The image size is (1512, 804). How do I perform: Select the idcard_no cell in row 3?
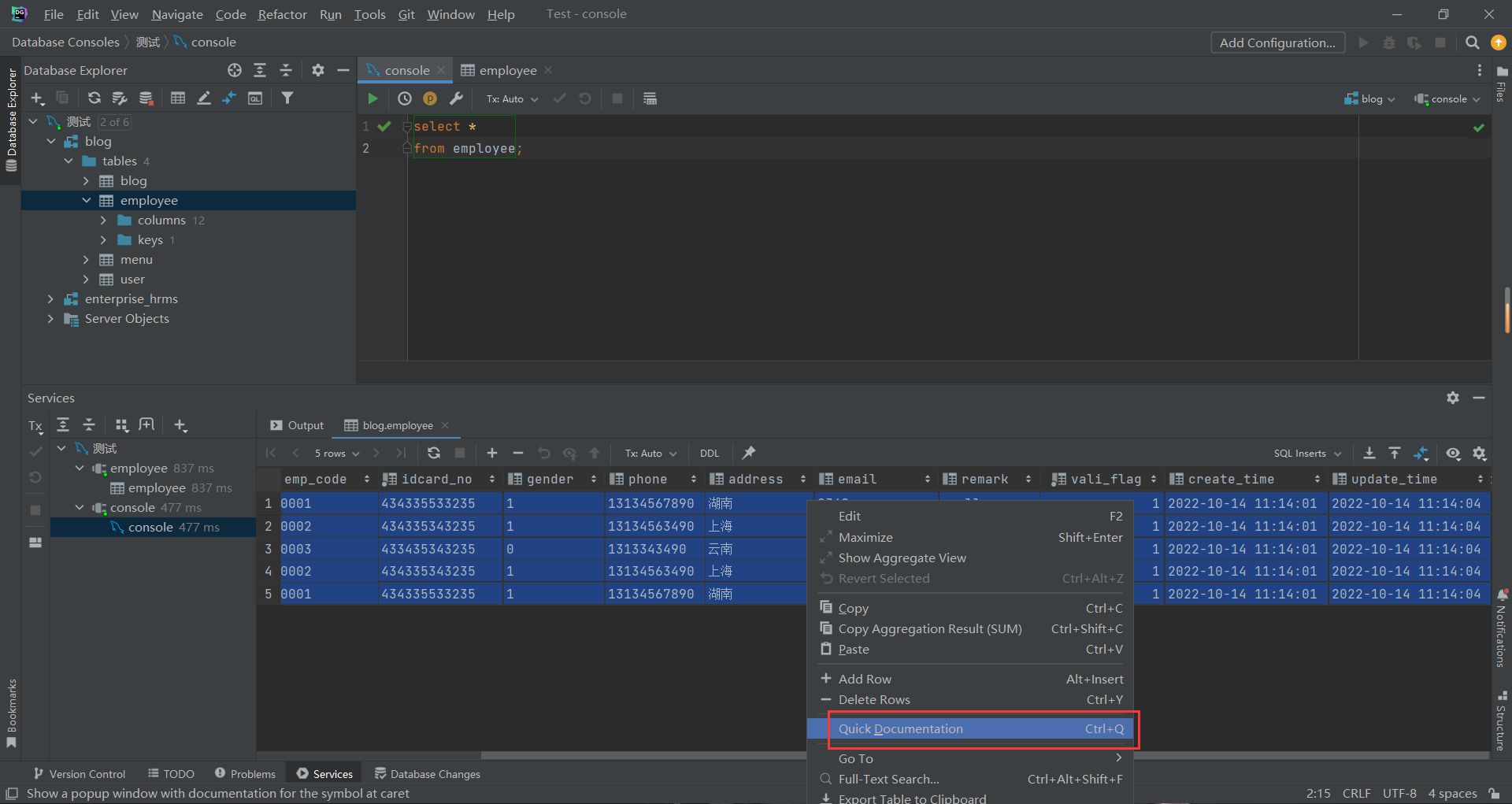(x=439, y=549)
